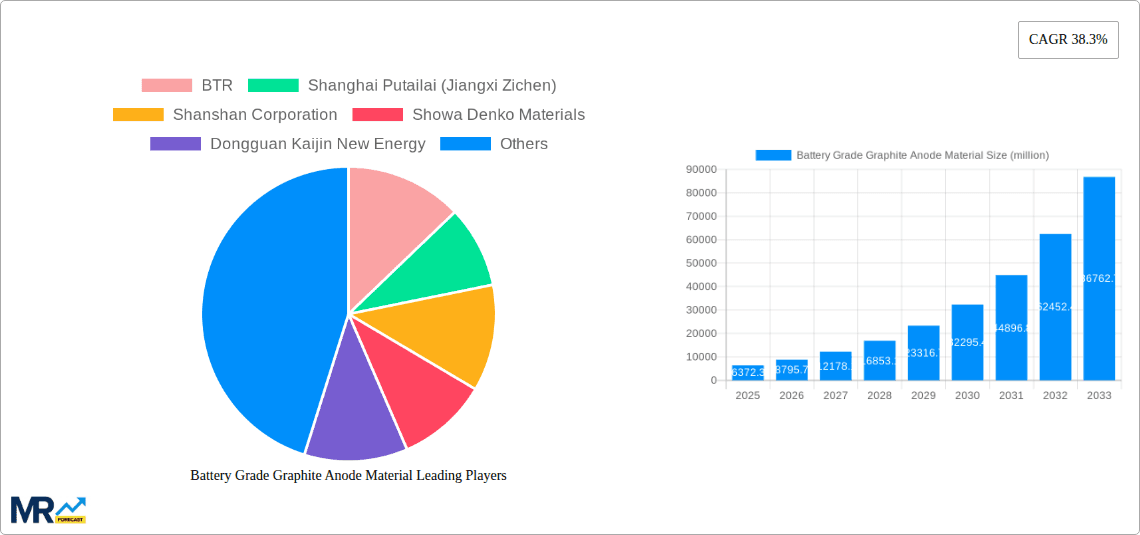Click the 2030 bar in the chart
This screenshot has width=1140, height=535.
point(968,342)
